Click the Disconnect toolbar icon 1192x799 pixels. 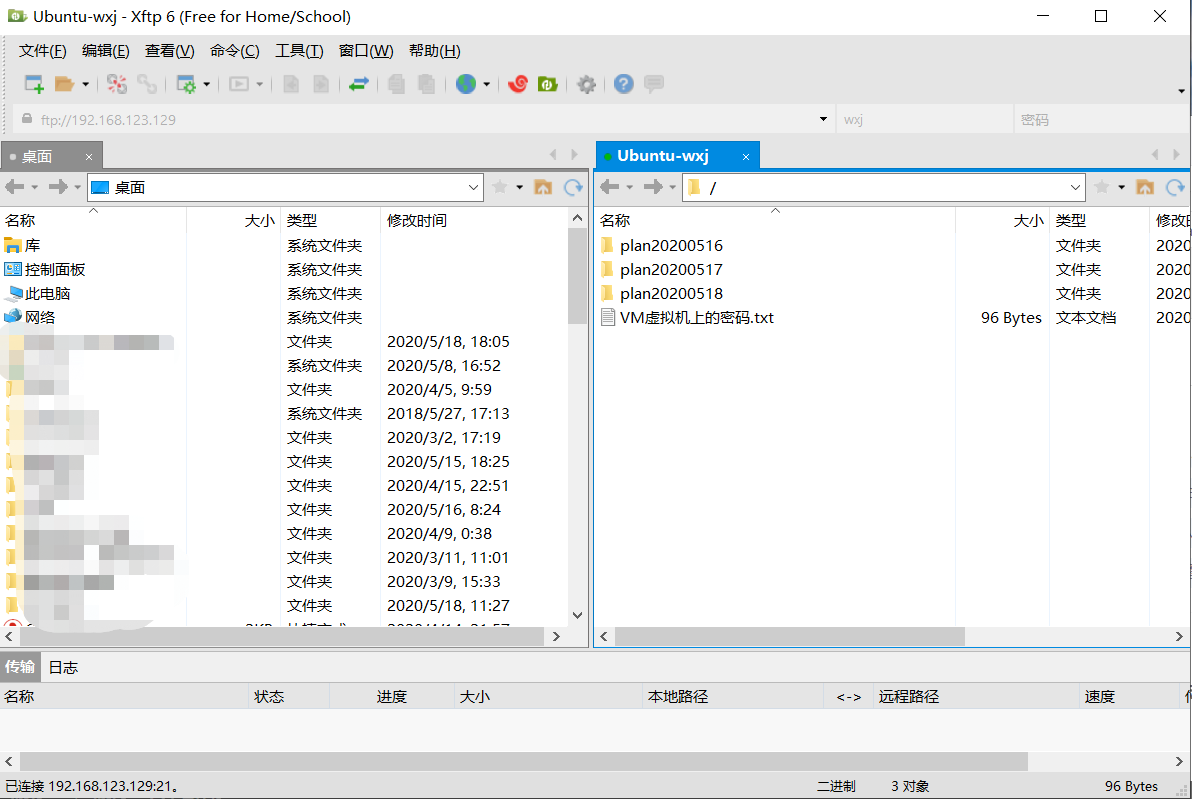pos(116,84)
